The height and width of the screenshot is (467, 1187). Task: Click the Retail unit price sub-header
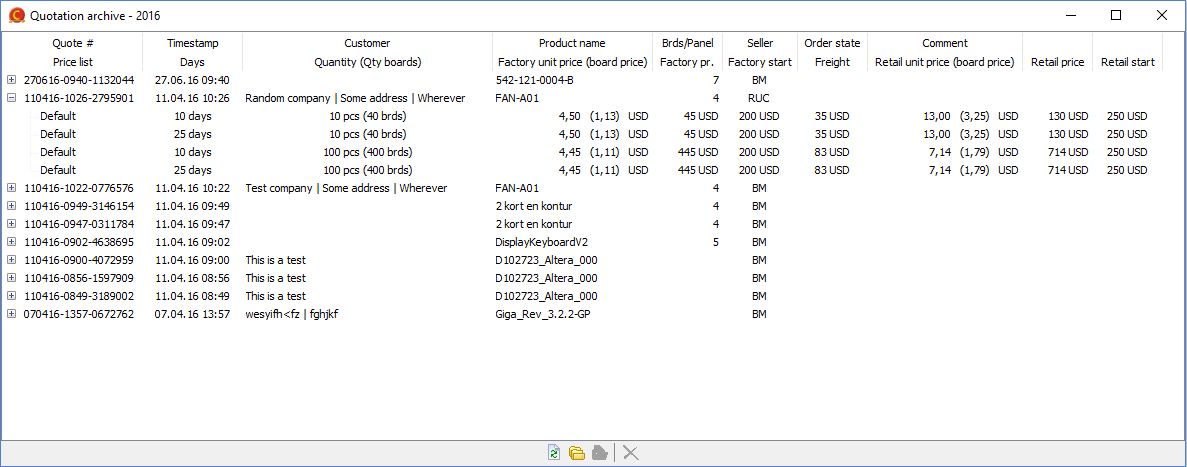click(x=945, y=62)
